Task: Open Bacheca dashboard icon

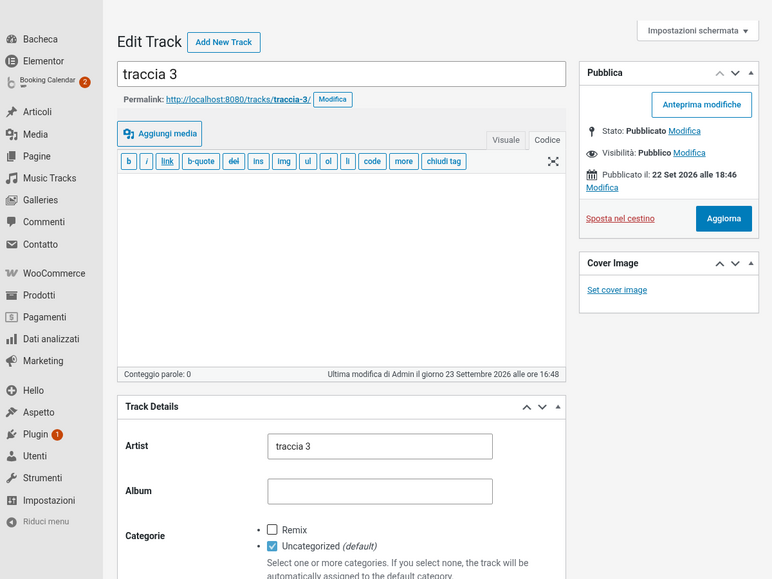Action: (x=12, y=39)
